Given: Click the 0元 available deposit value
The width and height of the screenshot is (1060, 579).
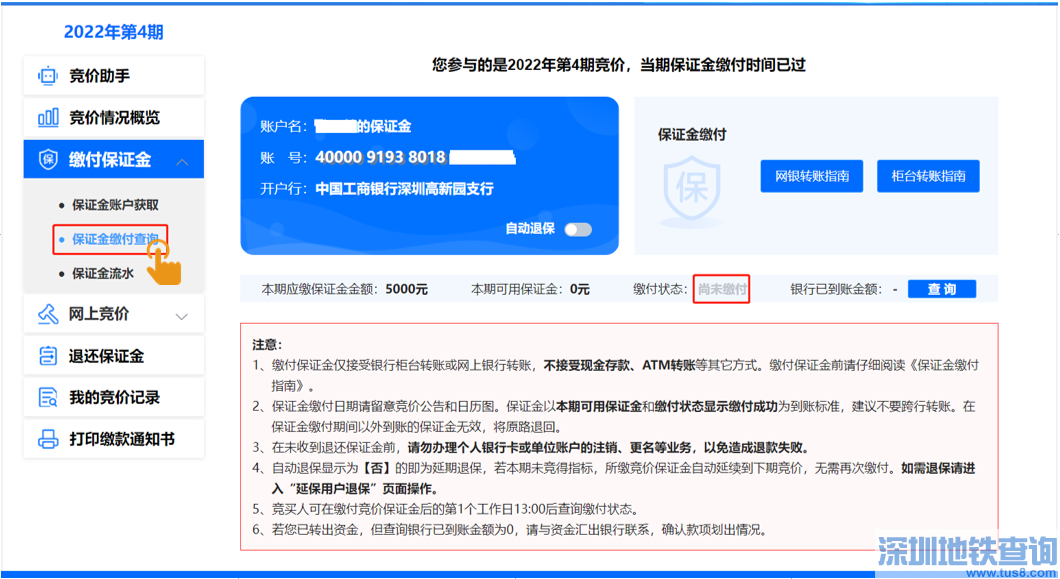Looking at the screenshot, I should [x=579, y=290].
